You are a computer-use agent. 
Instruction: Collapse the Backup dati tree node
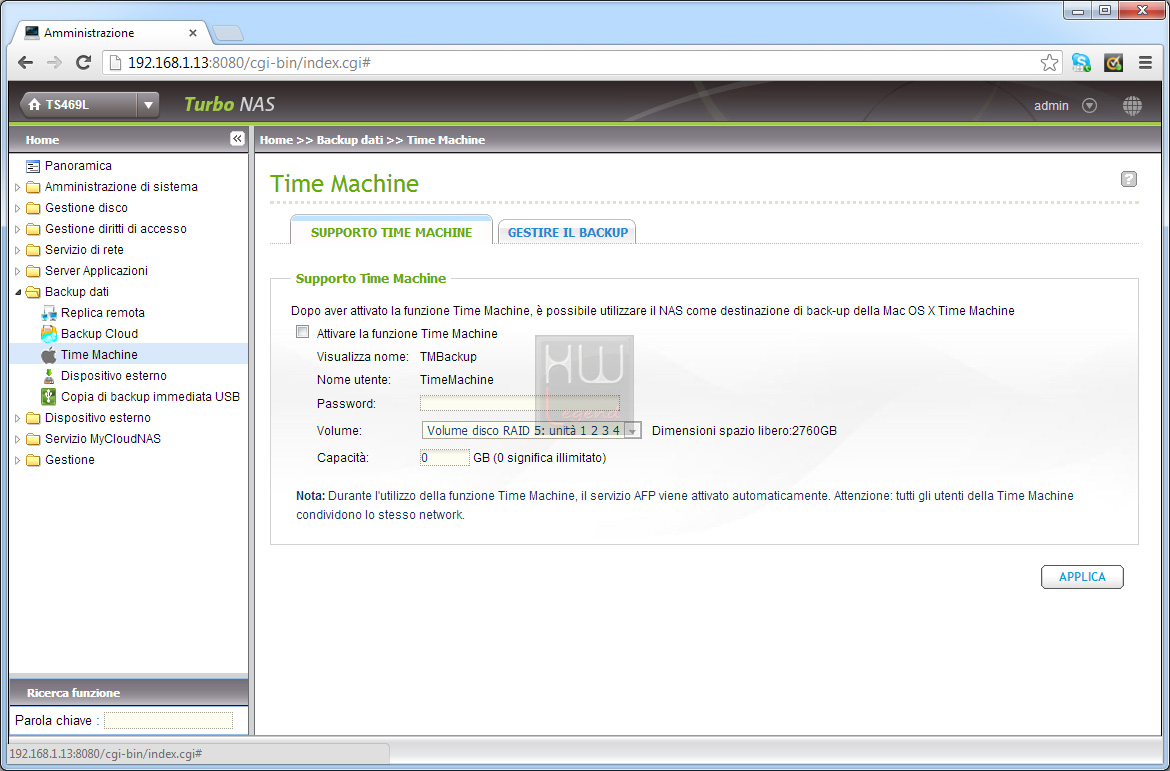[x=18, y=292]
